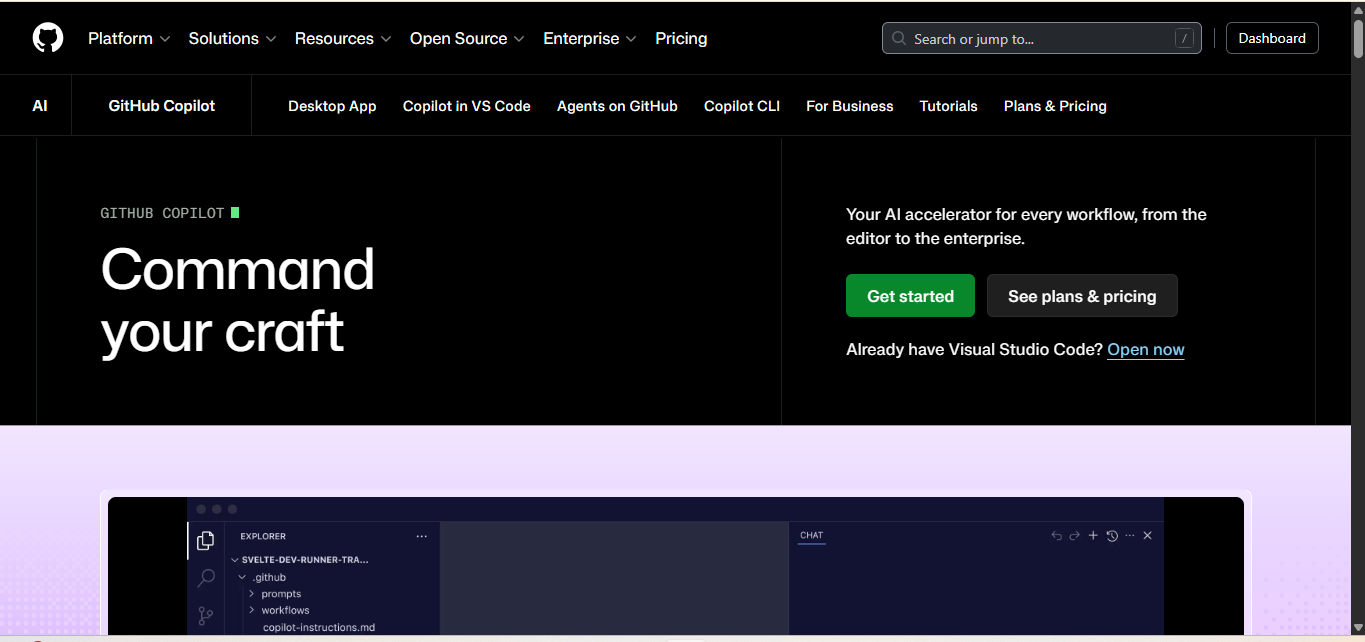Open Source Control icon in editor sidebar
The width and height of the screenshot is (1365, 642).
pyautogui.click(x=206, y=615)
